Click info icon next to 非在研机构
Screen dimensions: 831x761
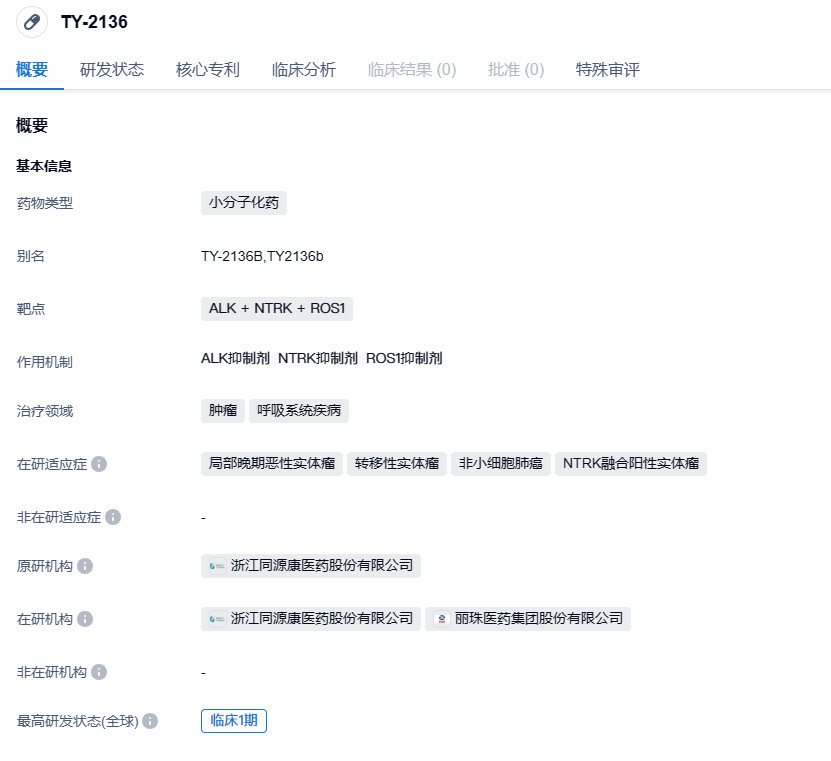tap(99, 672)
